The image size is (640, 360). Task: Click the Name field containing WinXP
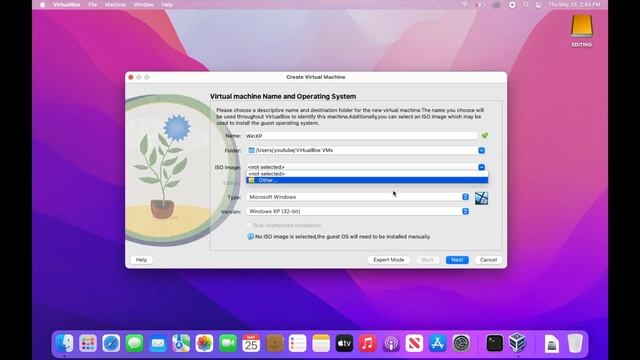361,136
